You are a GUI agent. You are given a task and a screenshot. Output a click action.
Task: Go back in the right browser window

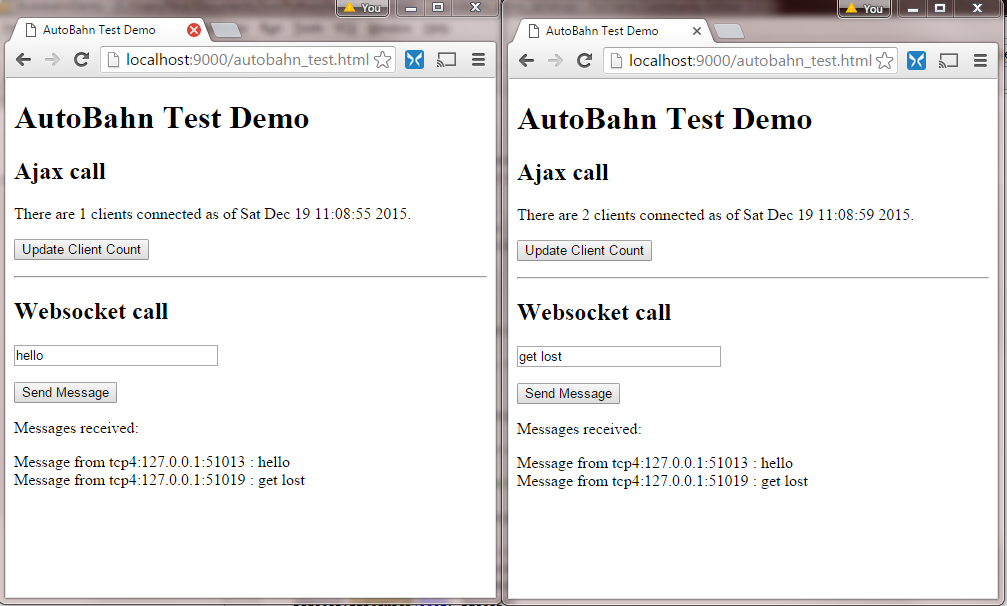coord(527,61)
